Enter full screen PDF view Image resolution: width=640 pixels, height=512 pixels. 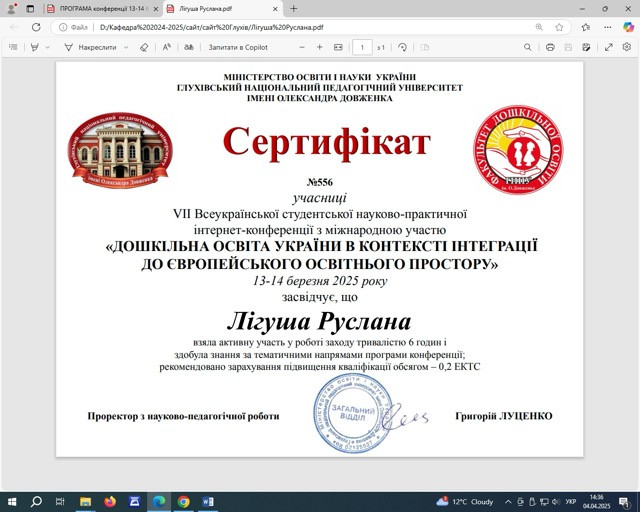[x=606, y=47]
